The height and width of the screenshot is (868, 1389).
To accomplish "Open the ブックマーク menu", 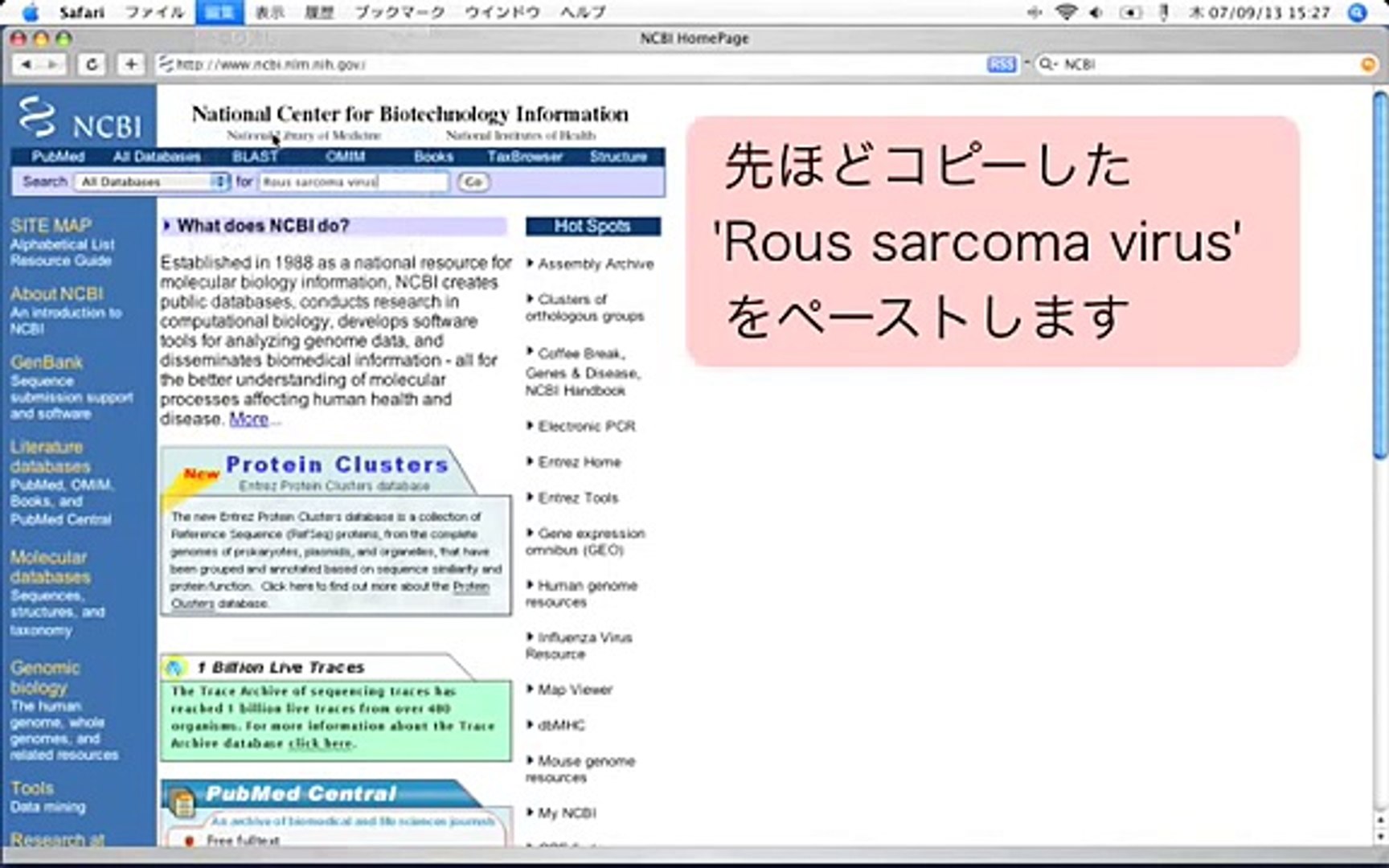I will click(x=399, y=12).
